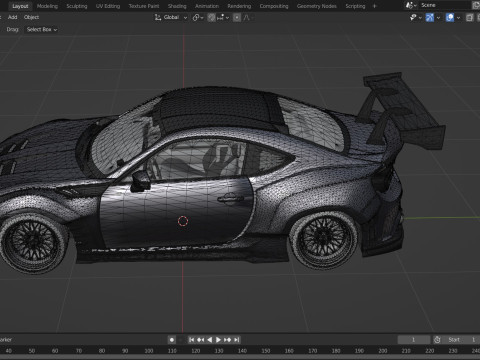The height and width of the screenshot is (360, 480).
Task: Toggle auto keying record button
Action: (x=172, y=340)
